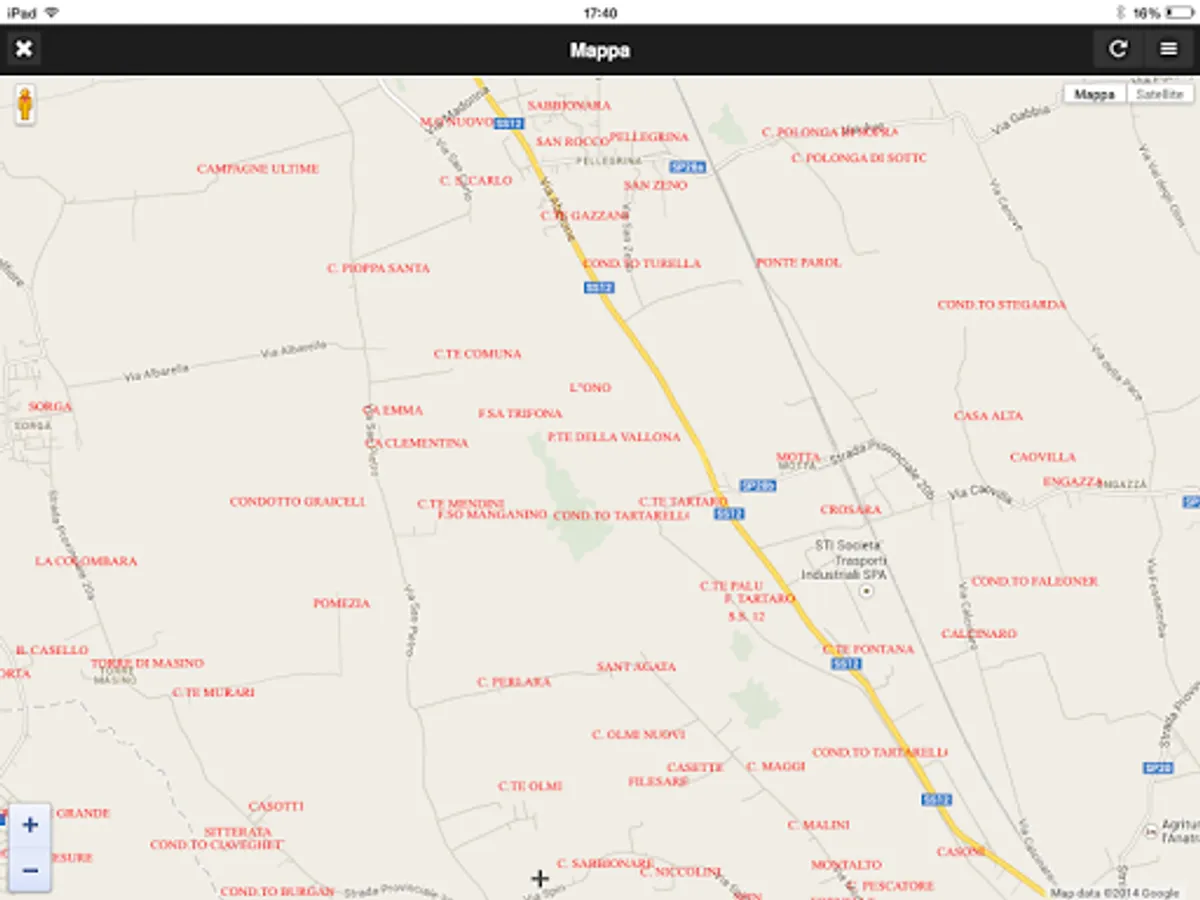Select the CAMPAGNE ULTIME label

click(258, 169)
